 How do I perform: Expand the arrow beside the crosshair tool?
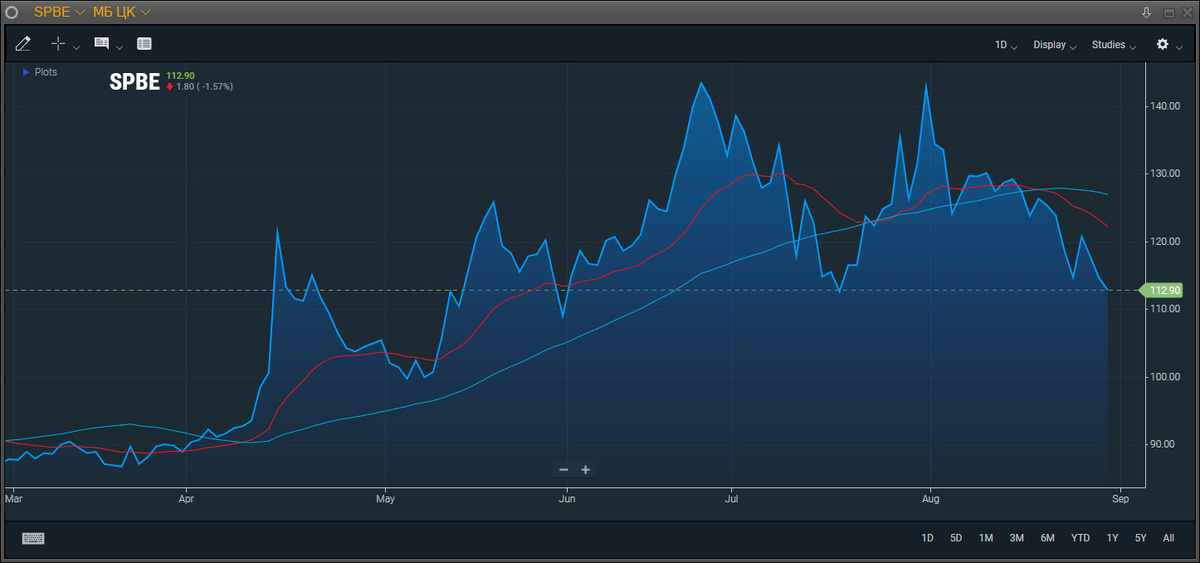[77, 47]
